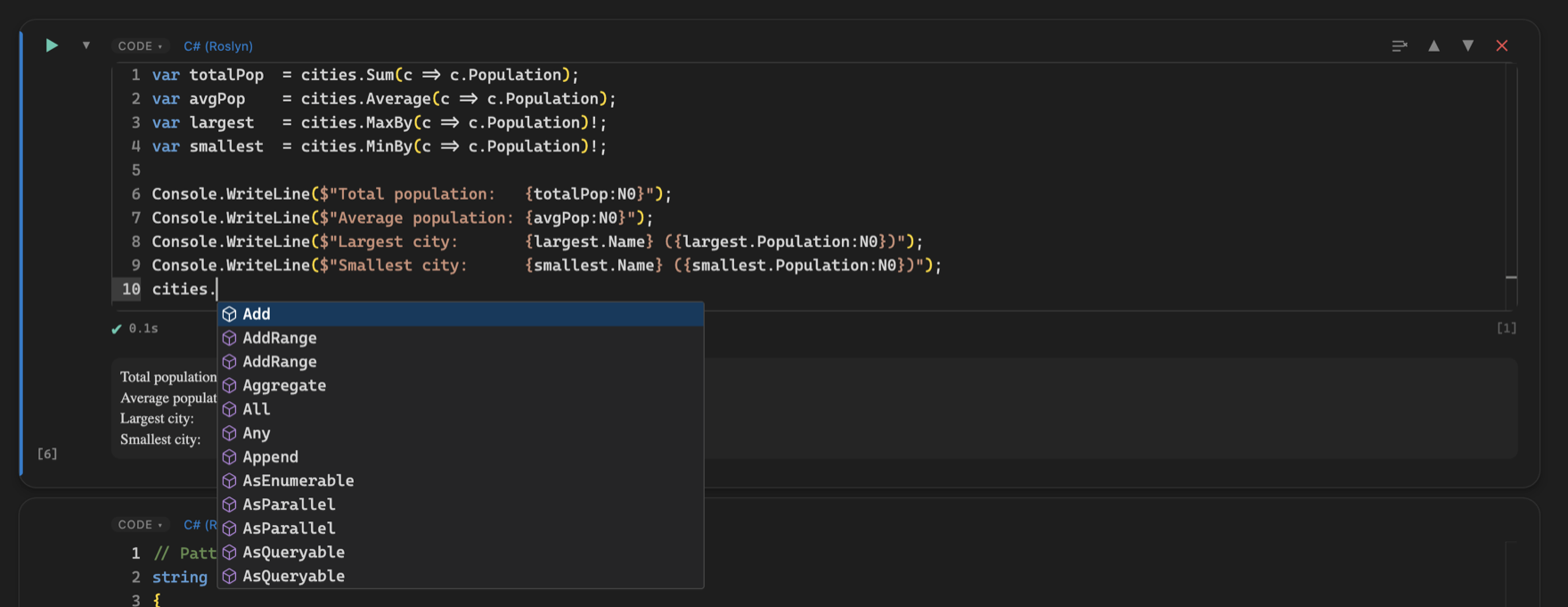Click the string keyword in second cell
The height and width of the screenshot is (607, 1568).
coord(179,578)
